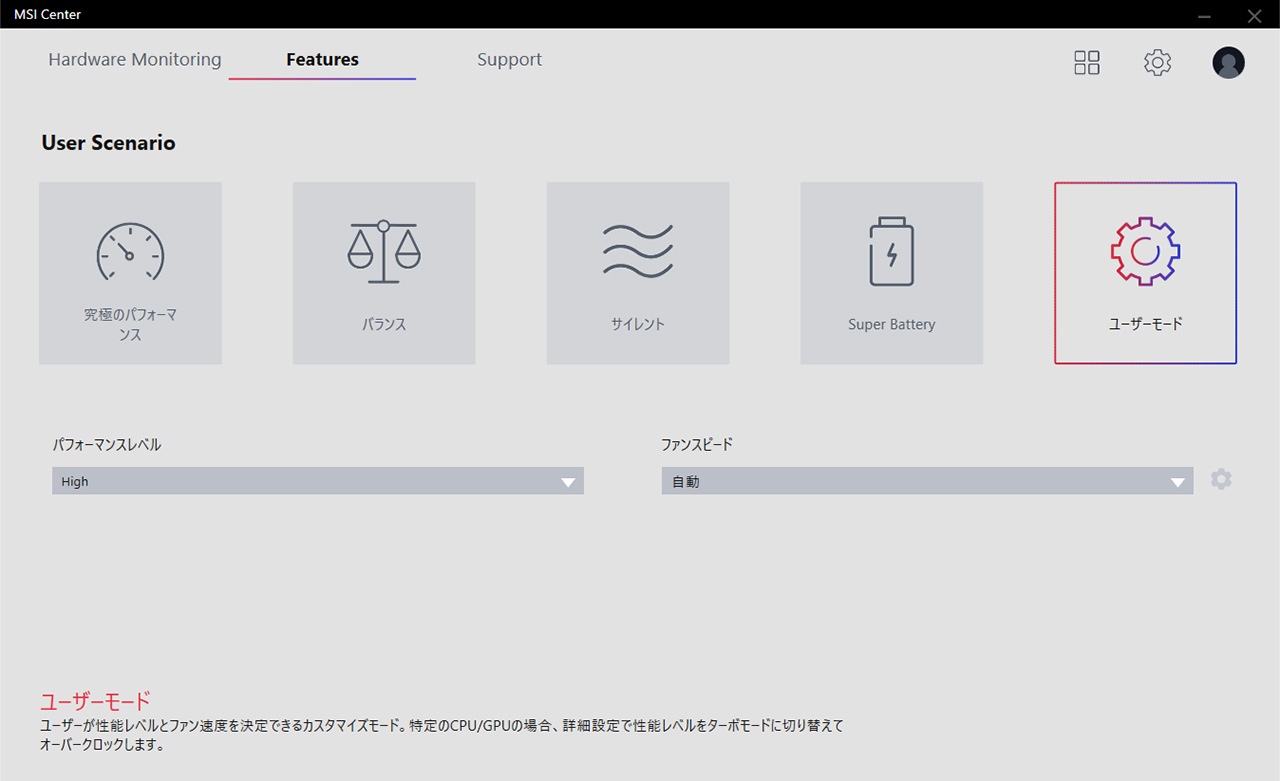1280x781 pixels.
Task: Select the Balanced scales icon
Action: coord(384,251)
